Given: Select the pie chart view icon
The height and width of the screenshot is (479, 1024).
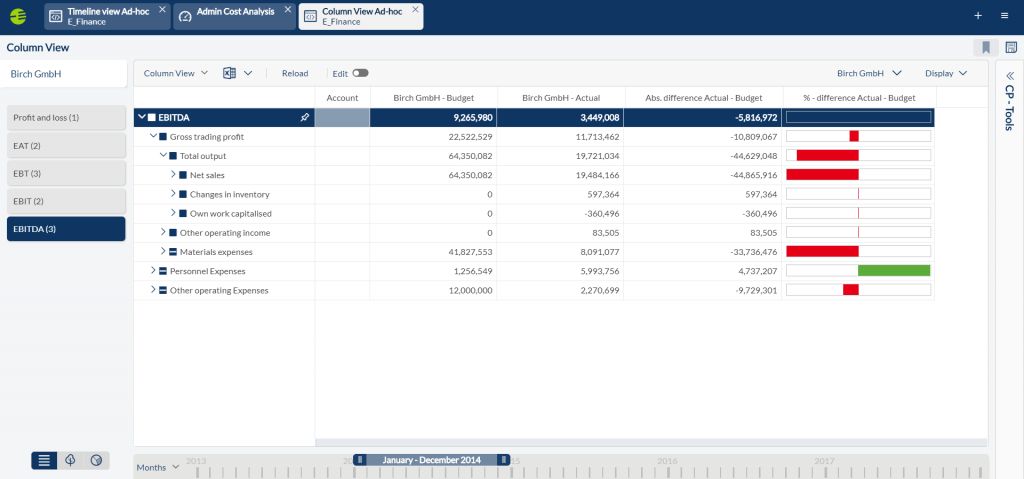Looking at the screenshot, I should click(x=97, y=460).
